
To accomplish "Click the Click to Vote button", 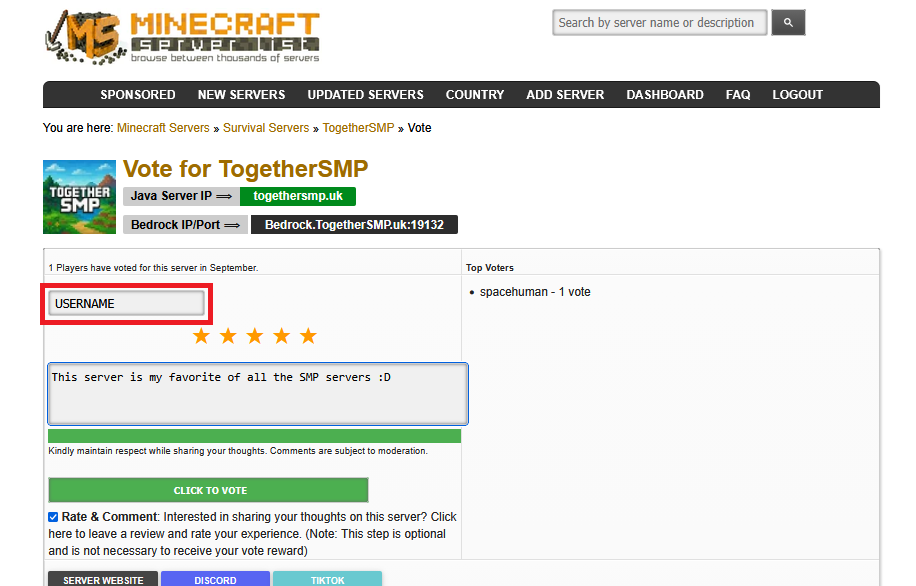I will pos(209,490).
